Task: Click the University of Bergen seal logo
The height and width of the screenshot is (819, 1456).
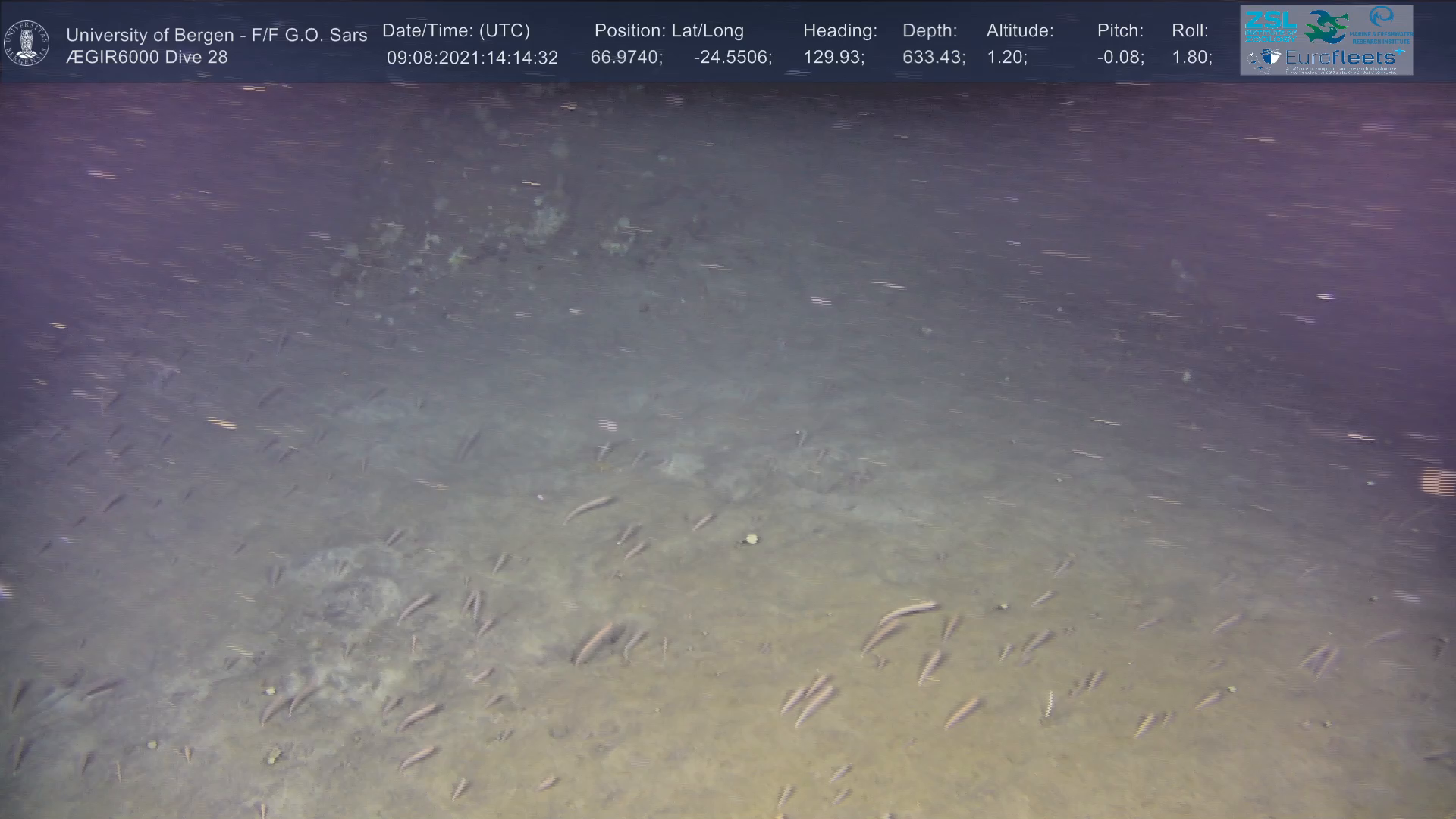Action: [26, 43]
